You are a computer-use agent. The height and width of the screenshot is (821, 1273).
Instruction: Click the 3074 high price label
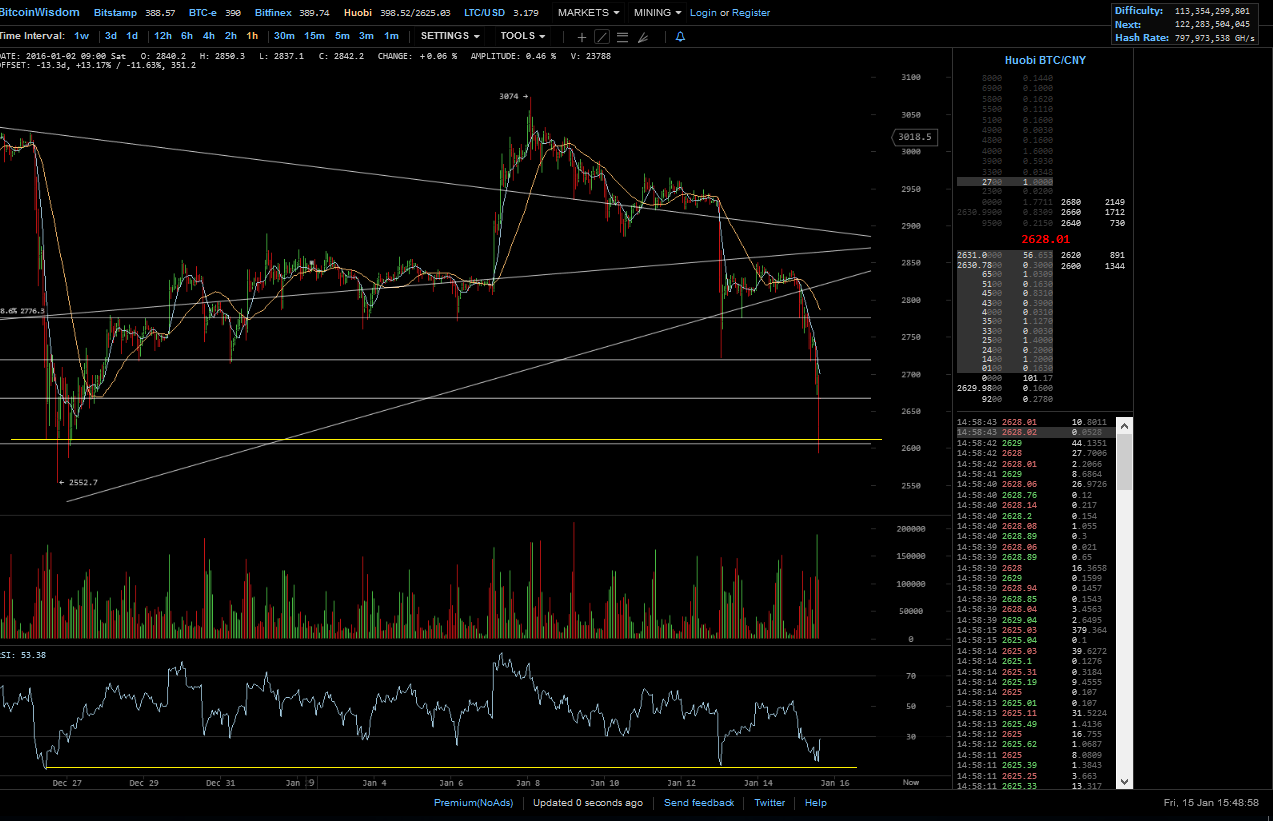click(x=511, y=97)
